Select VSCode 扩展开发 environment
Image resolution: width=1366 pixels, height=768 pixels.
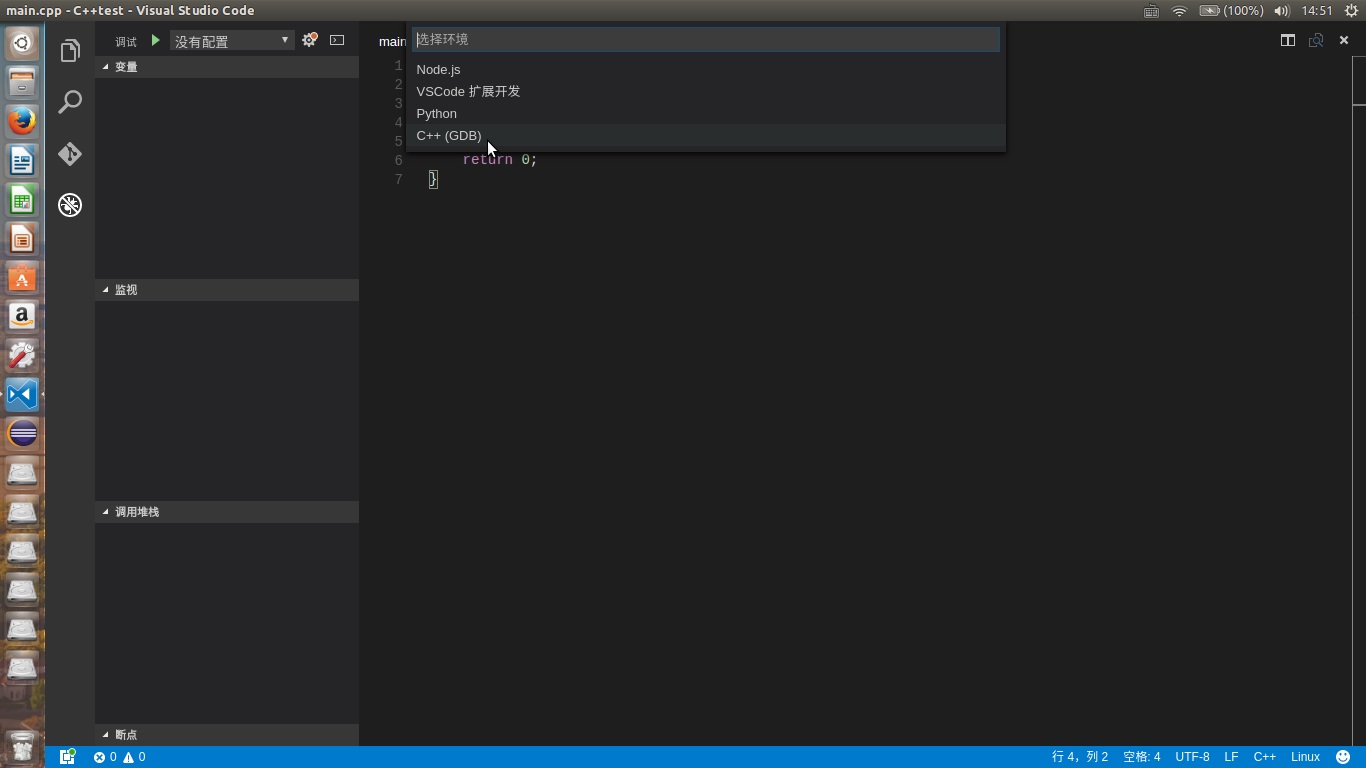point(706,91)
